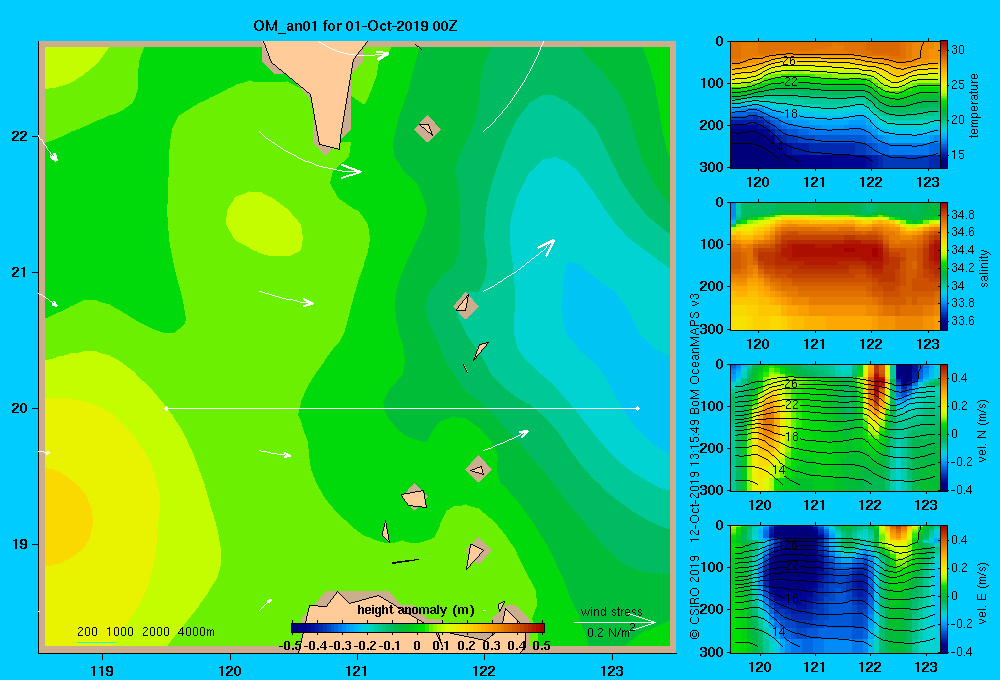1000x680 pixels.
Task: Click the '26' contour label in temperature panel
Action: click(x=789, y=61)
